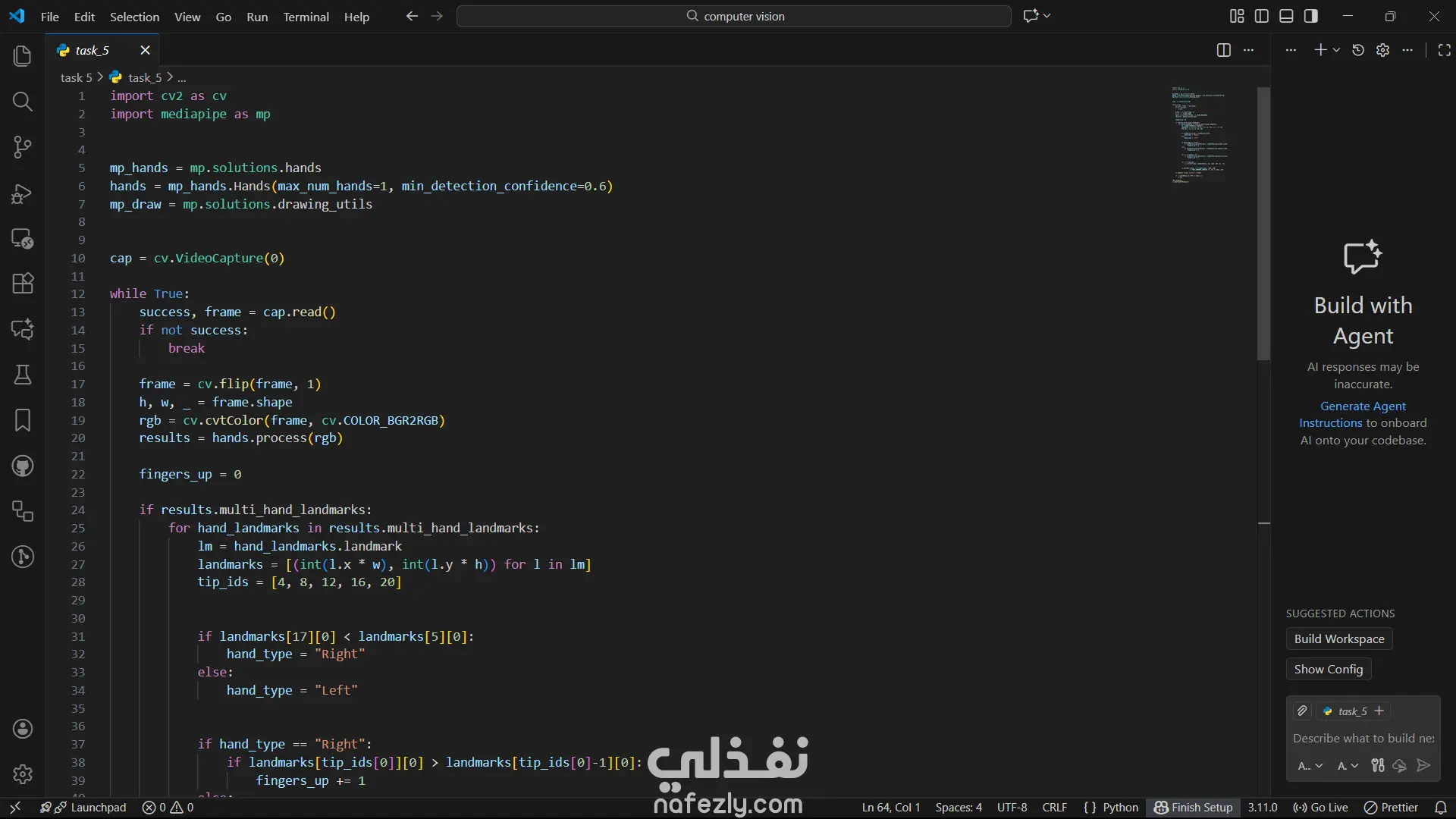1456x819 pixels.
Task: Open the Source Control view icon
Action: (x=23, y=147)
